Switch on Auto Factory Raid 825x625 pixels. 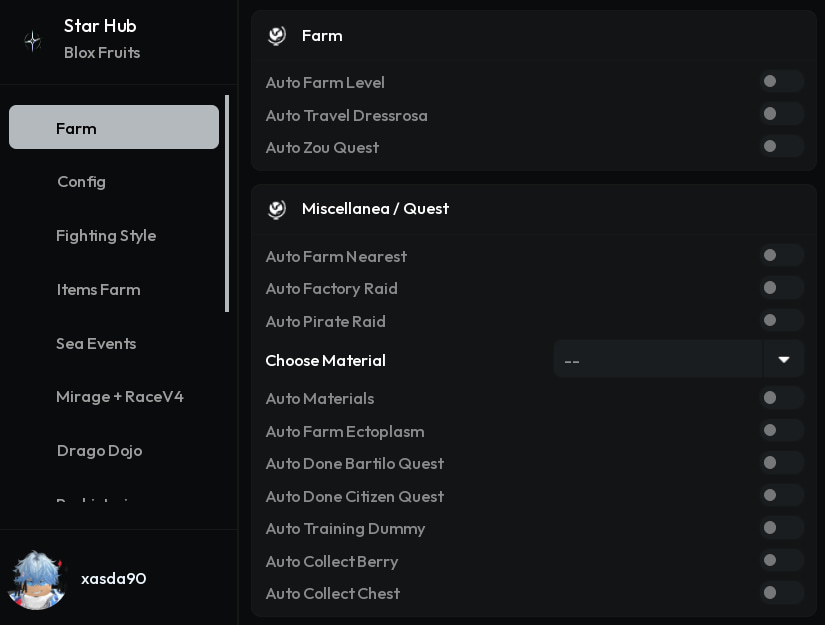point(781,288)
